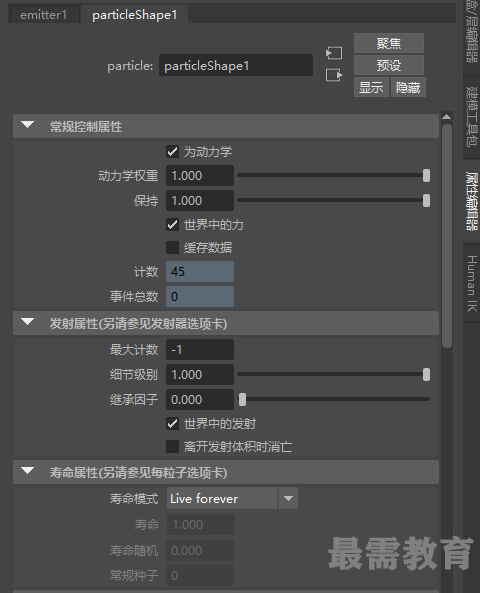The height and width of the screenshot is (593, 480).
Task: Toggle the 为动力学 checkbox
Action: click(x=172, y=152)
